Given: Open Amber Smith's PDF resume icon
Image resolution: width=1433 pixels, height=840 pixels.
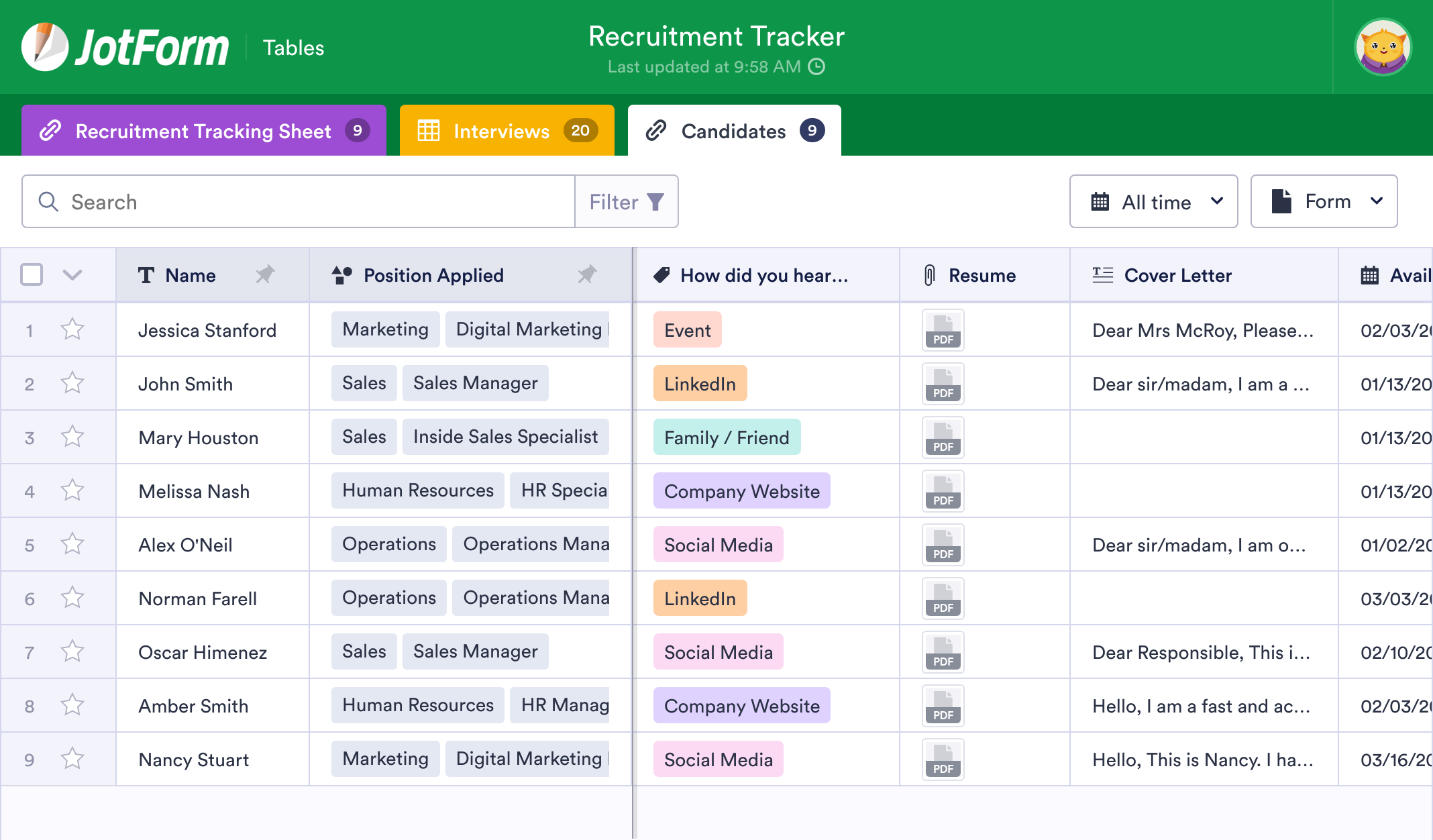Looking at the screenshot, I should pos(943,706).
